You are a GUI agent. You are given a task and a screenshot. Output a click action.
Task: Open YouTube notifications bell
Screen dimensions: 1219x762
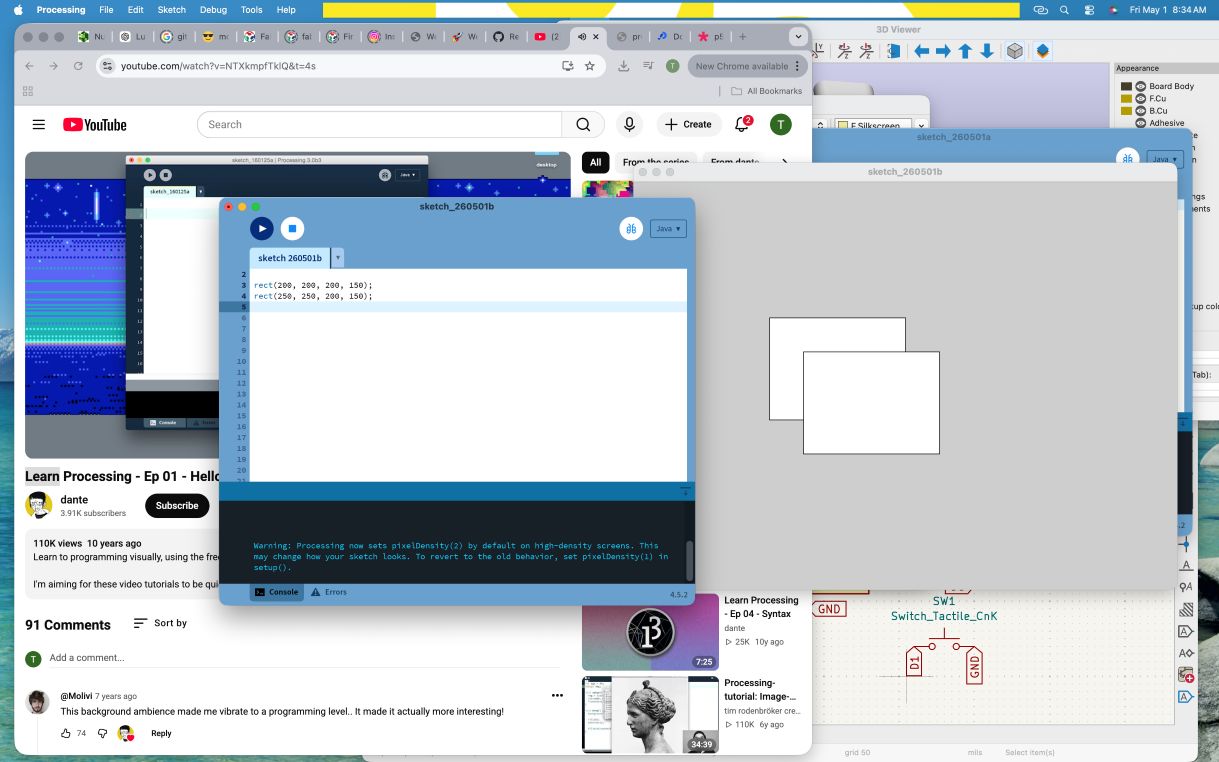(742, 124)
